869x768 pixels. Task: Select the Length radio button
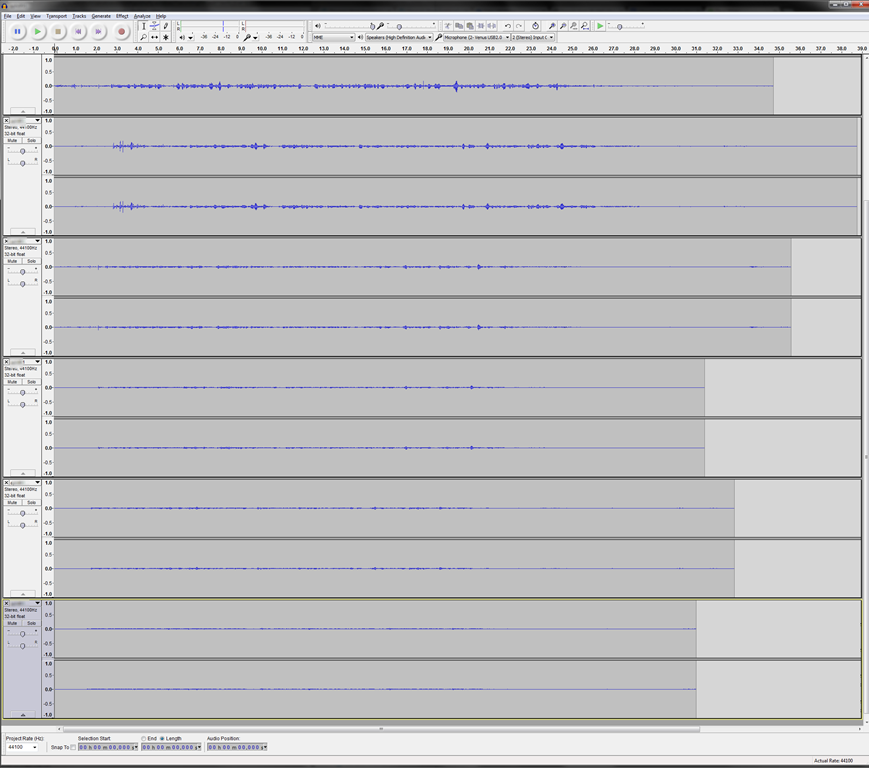pyautogui.click(x=162, y=739)
